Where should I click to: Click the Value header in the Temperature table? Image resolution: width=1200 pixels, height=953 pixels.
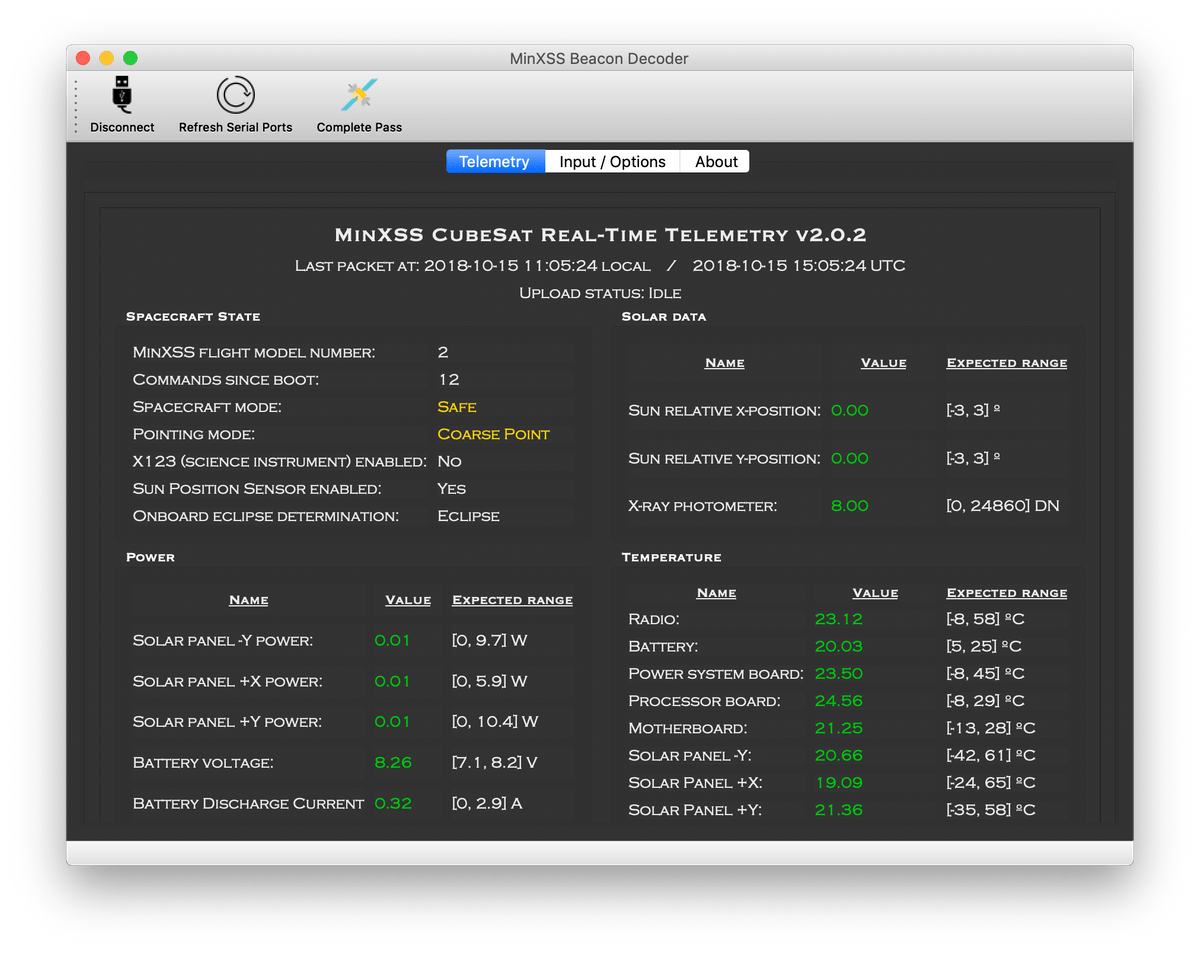pos(875,593)
